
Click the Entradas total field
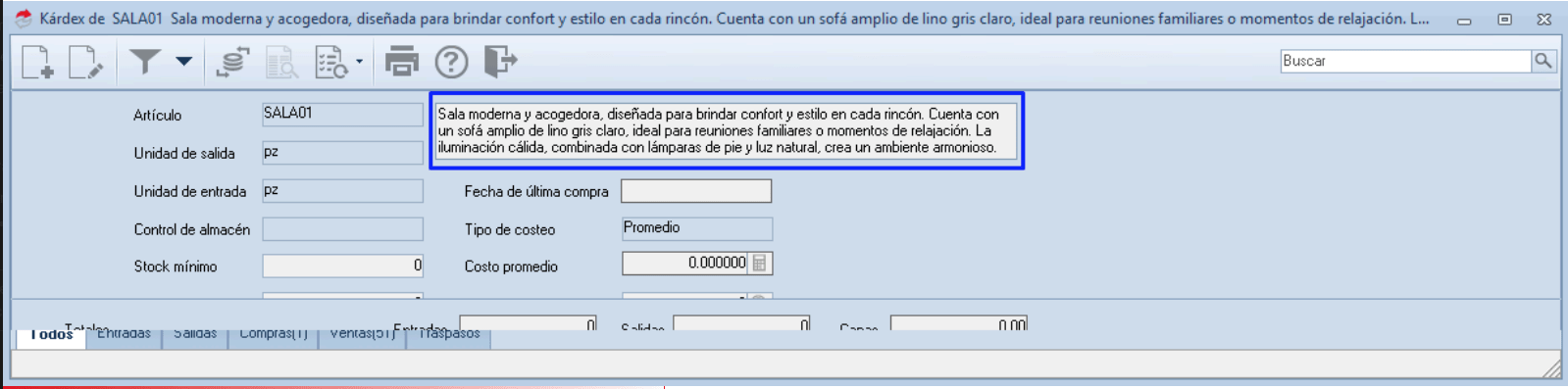528,323
